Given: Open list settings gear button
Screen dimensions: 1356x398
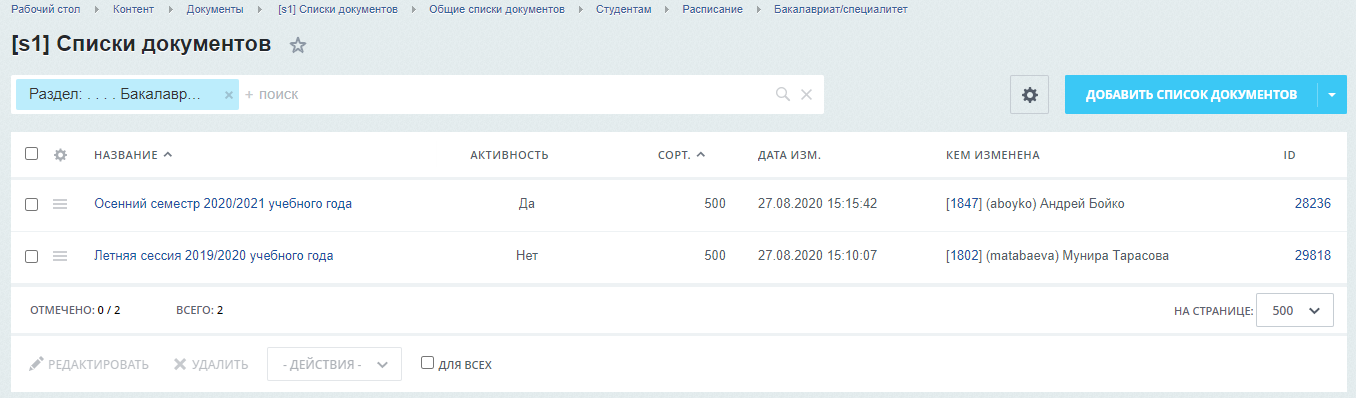Looking at the screenshot, I should [x=1029, y=95].
